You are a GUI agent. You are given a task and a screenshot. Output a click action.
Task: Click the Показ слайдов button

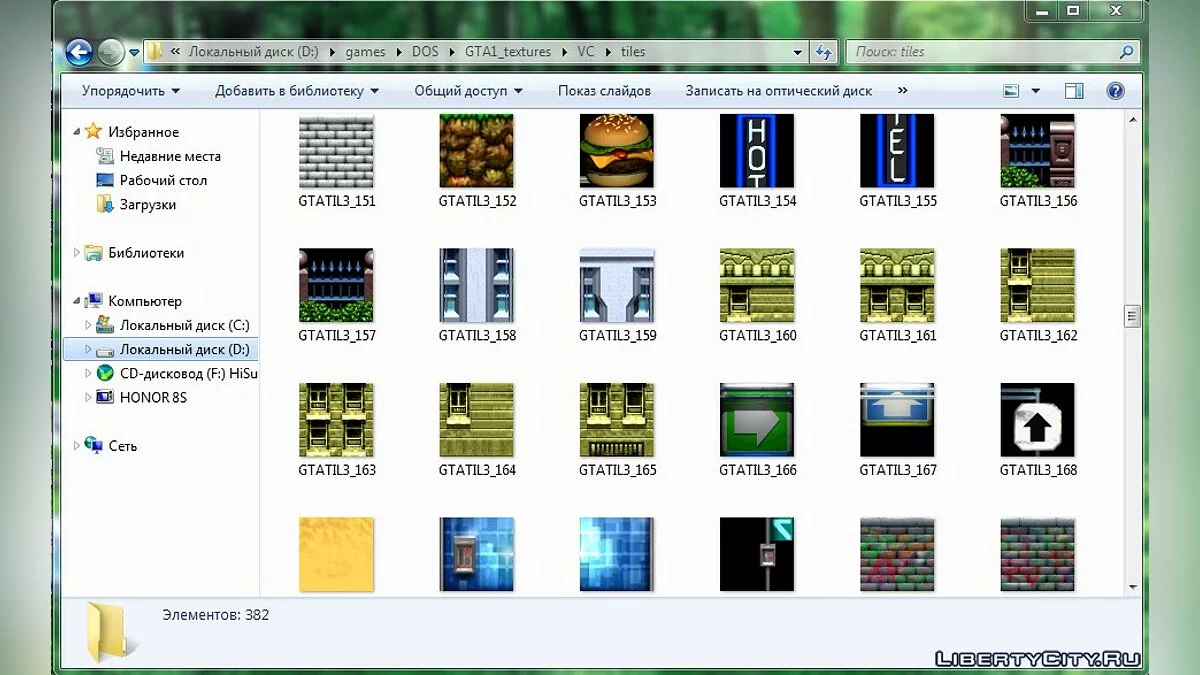(604, 91)
